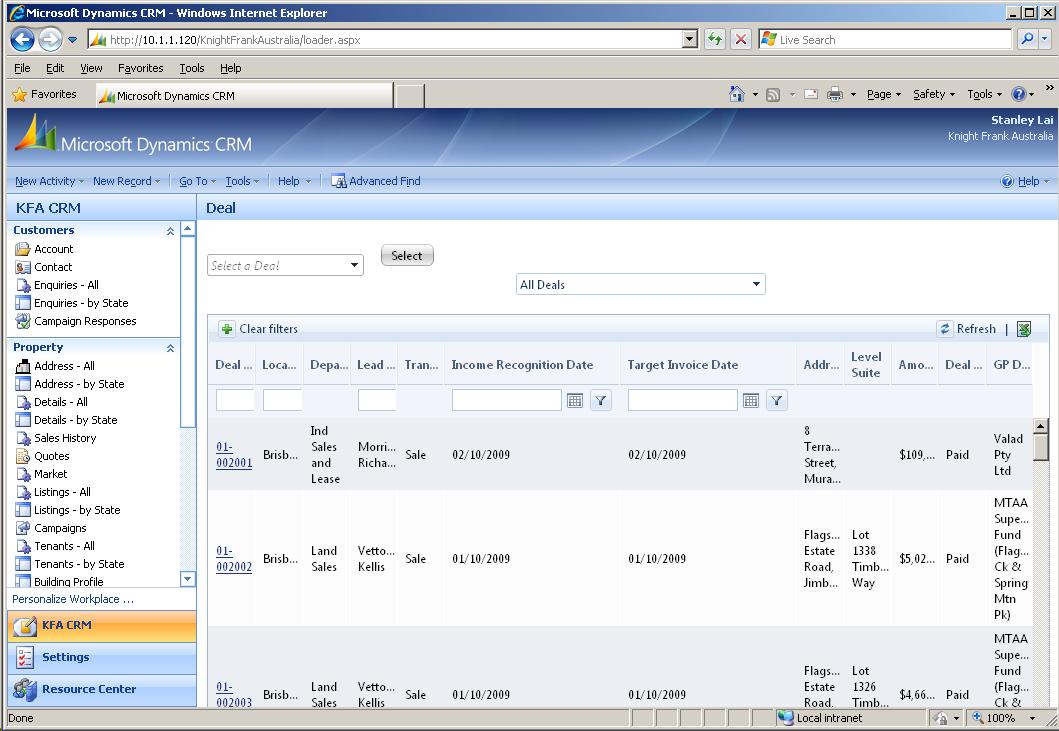1059x731 pixels.
Task: Click the deal grid scroll up arrow
Action: click(x=1041, y=426)
